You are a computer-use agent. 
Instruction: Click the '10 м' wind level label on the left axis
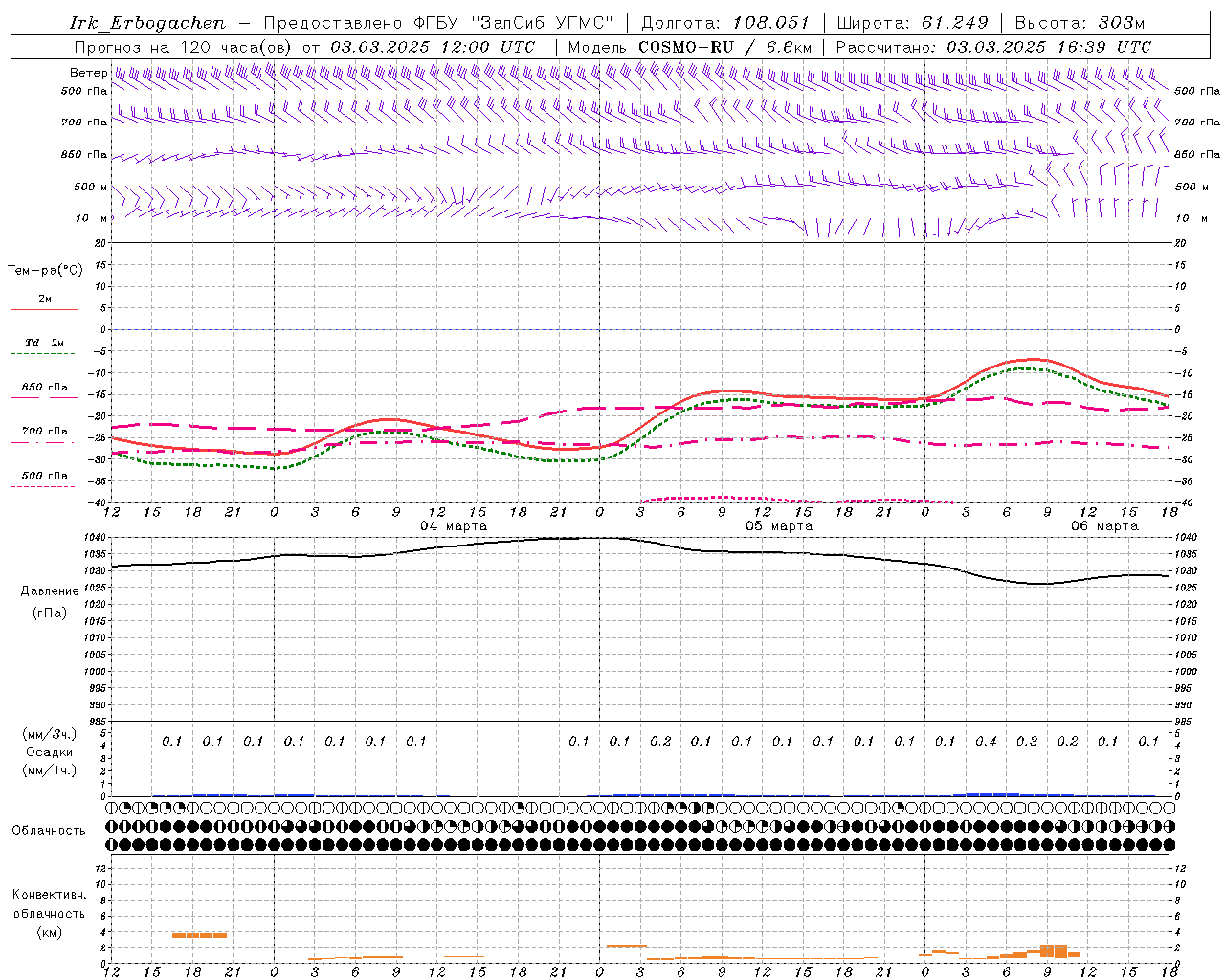92,218
